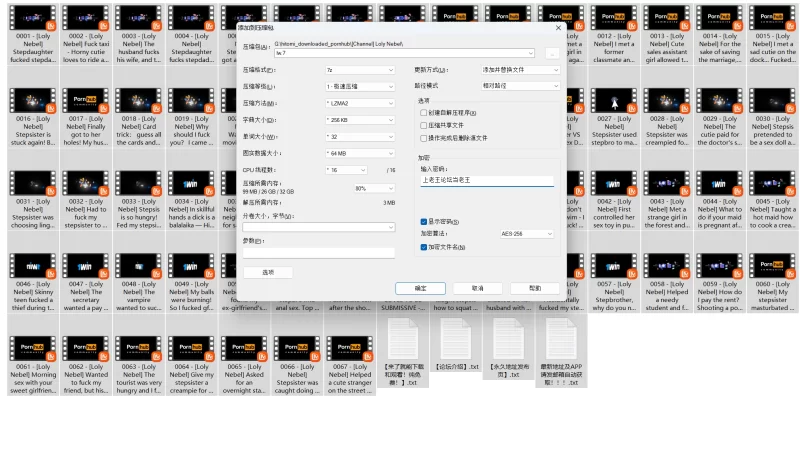
Task: Select video file 0045 in the folder window
Action: [772, 200]
